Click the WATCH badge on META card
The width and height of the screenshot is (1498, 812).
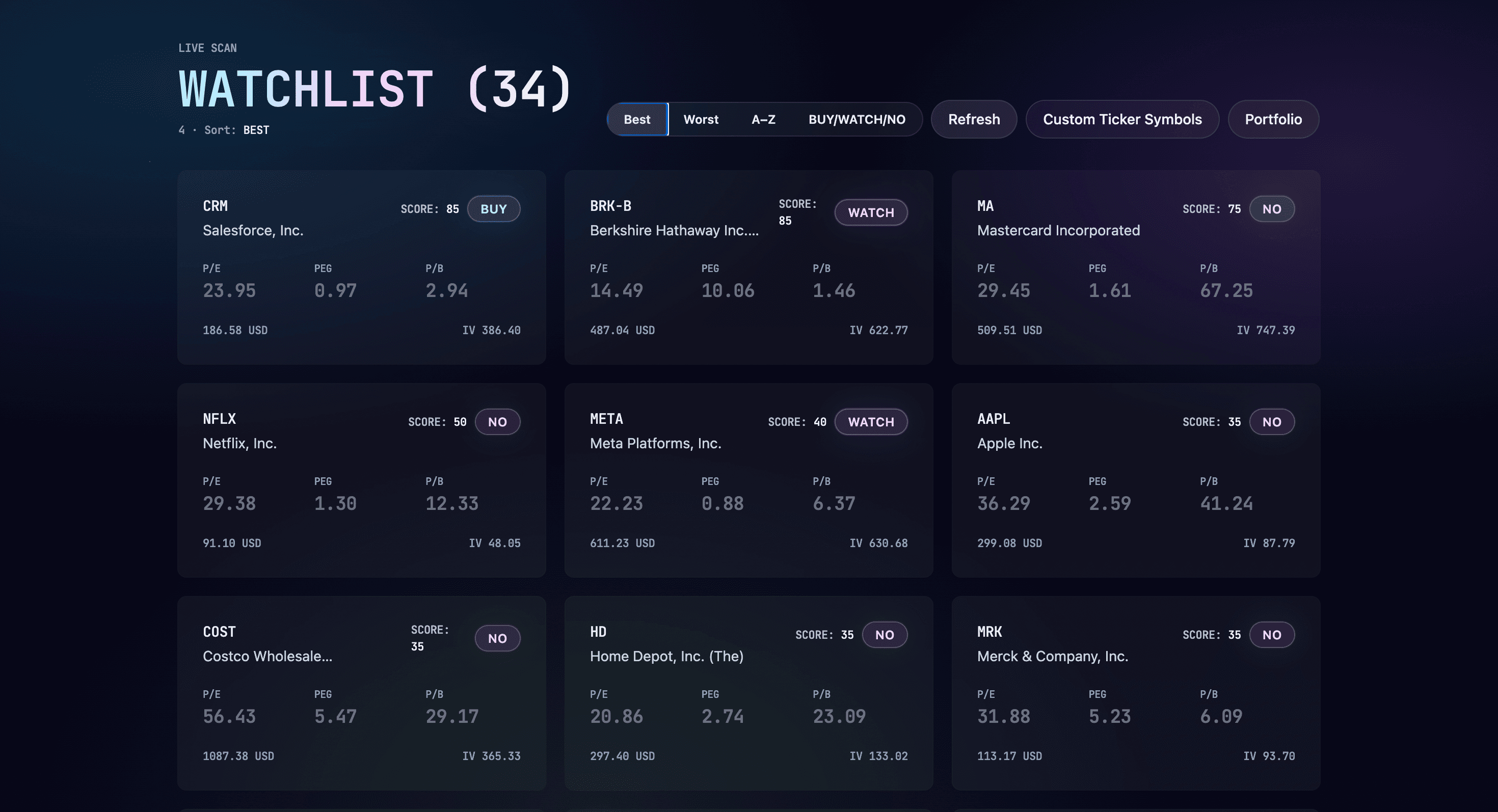coord(871,421)
